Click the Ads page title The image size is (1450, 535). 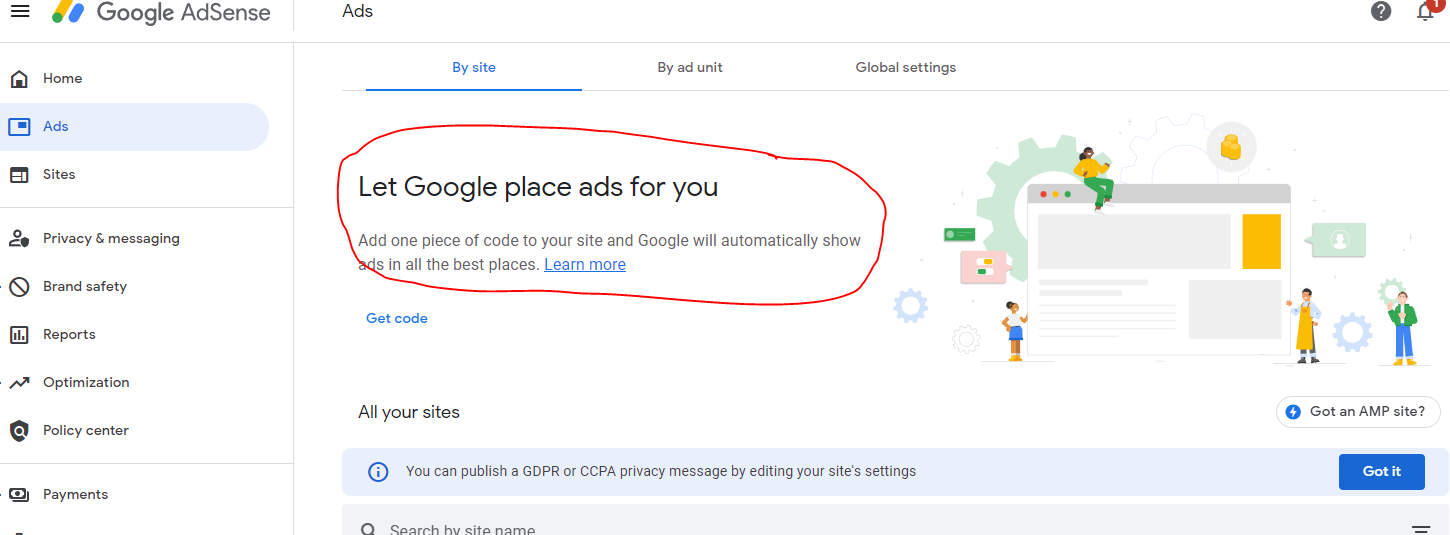coord(358,12)
